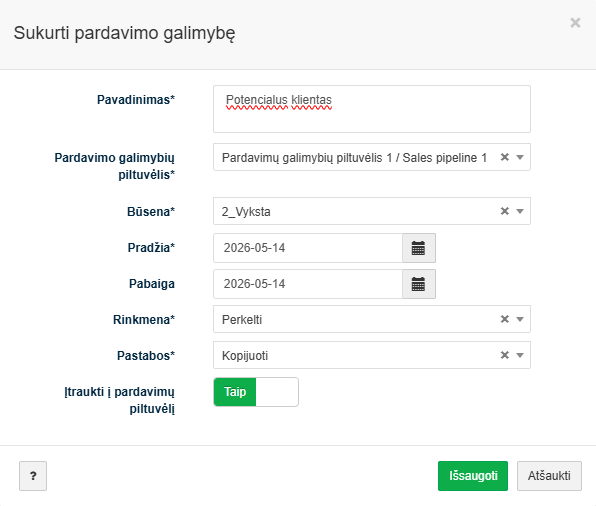Clear the sales pipeline selection

(504, 157)
